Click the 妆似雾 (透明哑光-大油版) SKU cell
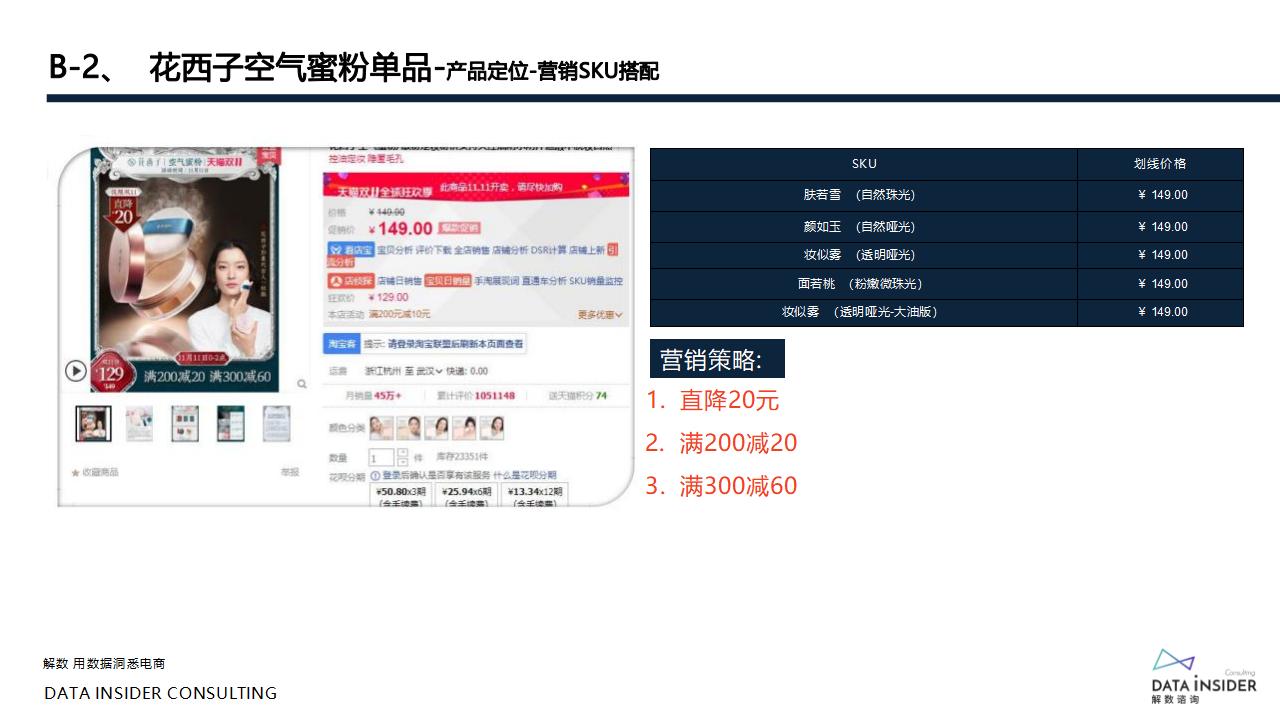Viewport: 1280px width, 720px height. pyautogui.click(x=864, y=312)
